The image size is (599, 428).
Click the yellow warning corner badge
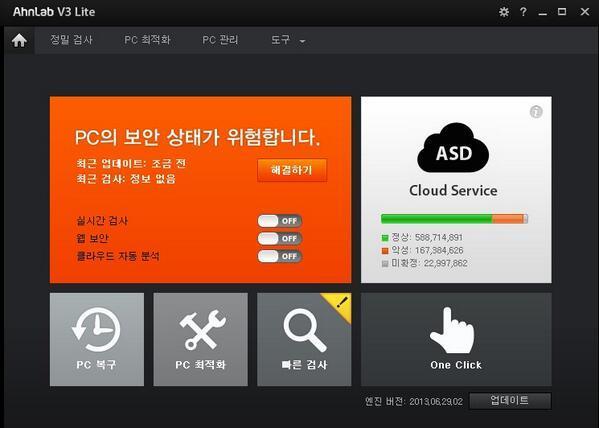[341, 304]
